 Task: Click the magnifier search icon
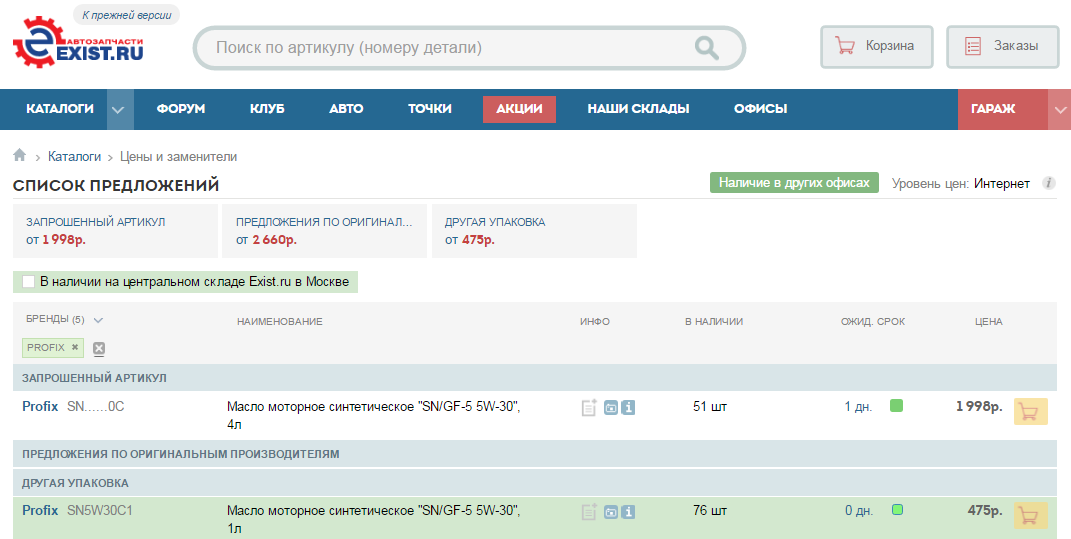pyautogui.click(x=706, y=48)
